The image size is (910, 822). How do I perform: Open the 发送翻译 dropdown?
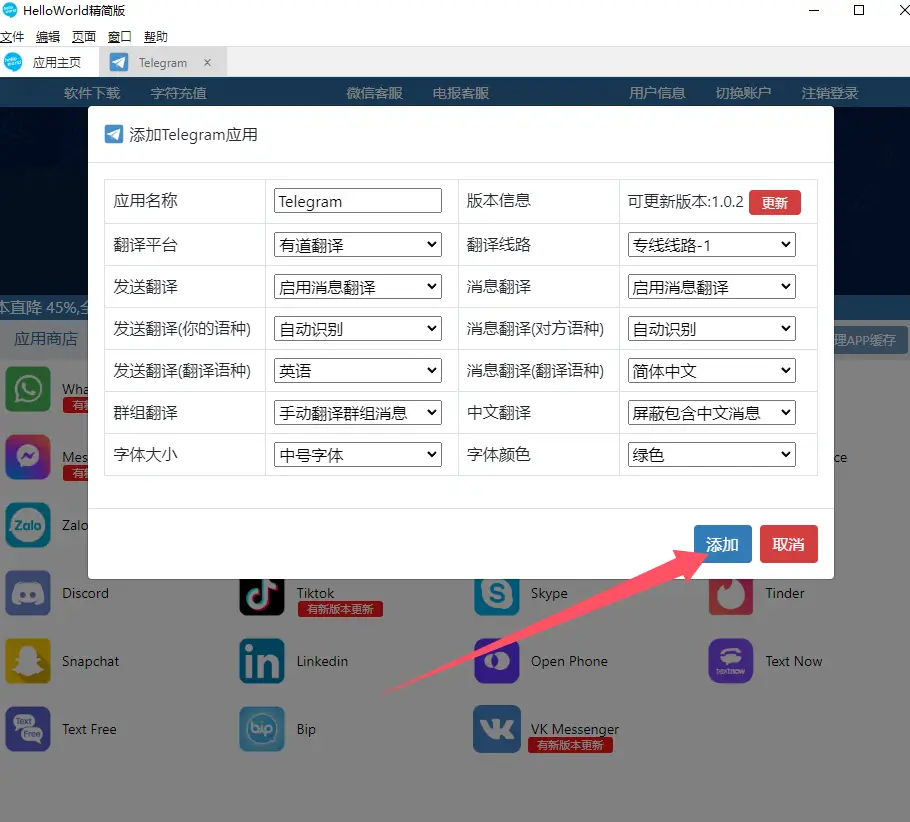click(x=358, y=286)
